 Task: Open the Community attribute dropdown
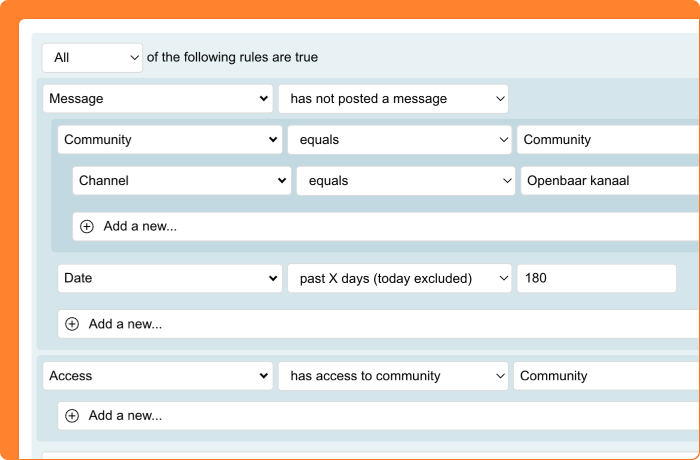tap(170, 140)
